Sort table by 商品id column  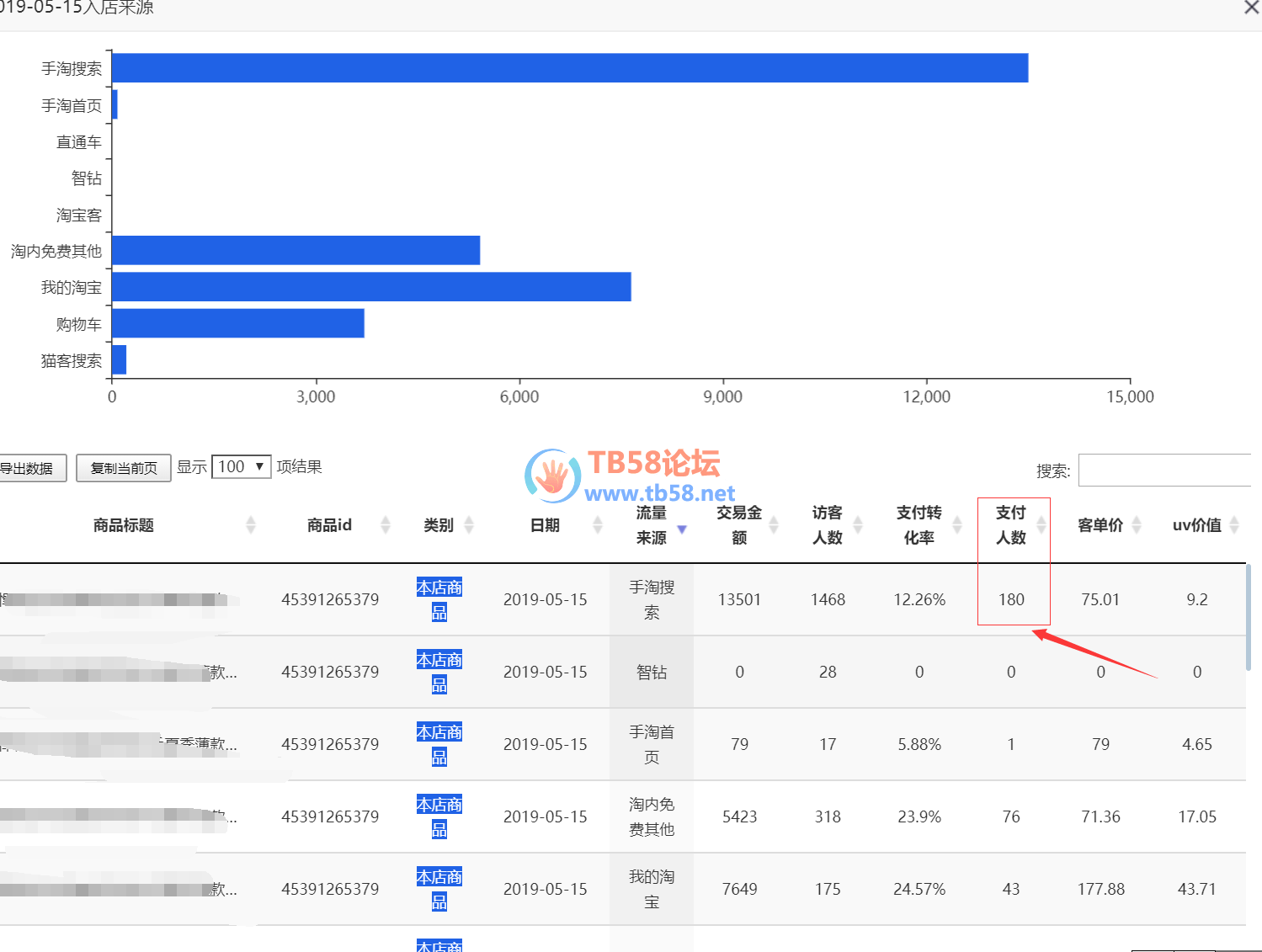[386, 525]
